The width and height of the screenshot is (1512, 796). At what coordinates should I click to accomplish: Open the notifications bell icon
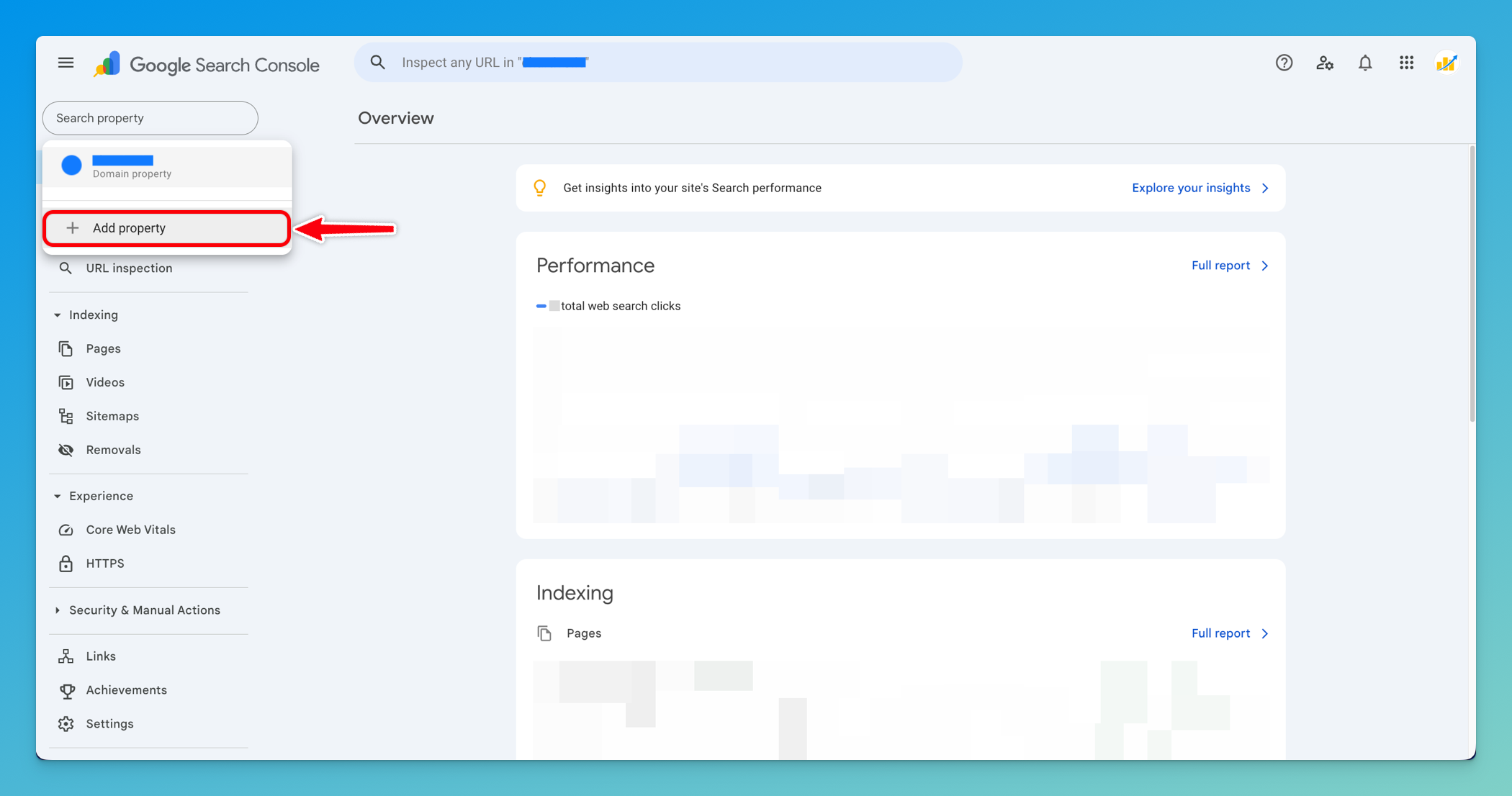(1365, 63)
